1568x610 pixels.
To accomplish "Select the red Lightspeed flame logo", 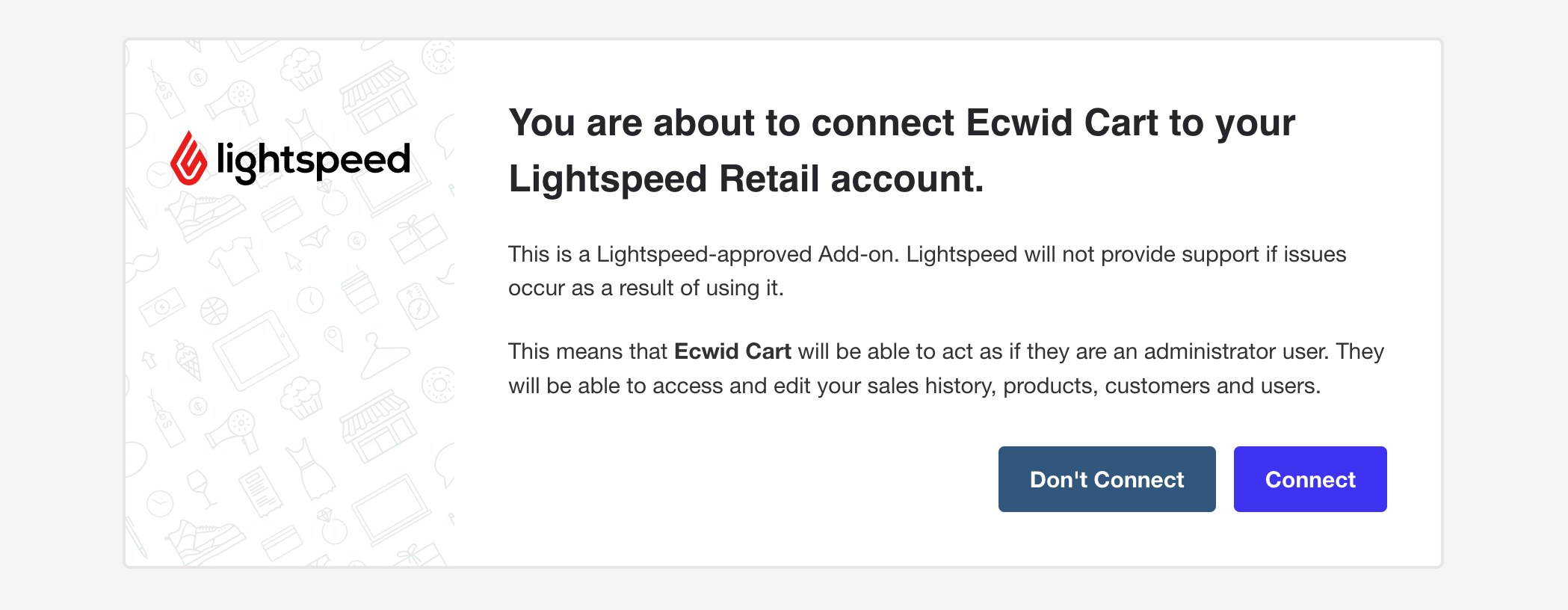I will click(190, 156).
